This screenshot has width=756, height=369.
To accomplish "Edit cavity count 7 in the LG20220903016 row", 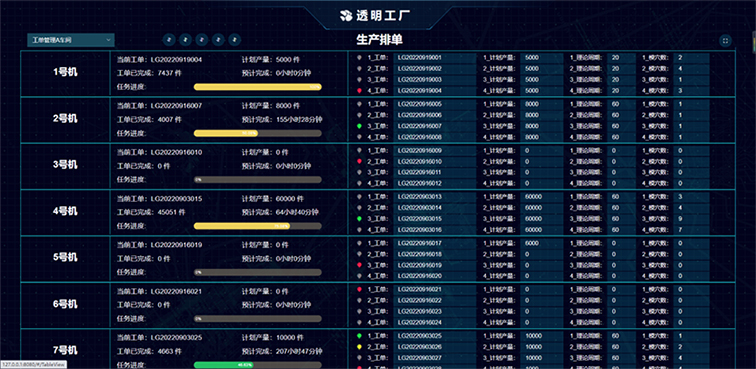I will click(x=691, y=230).
